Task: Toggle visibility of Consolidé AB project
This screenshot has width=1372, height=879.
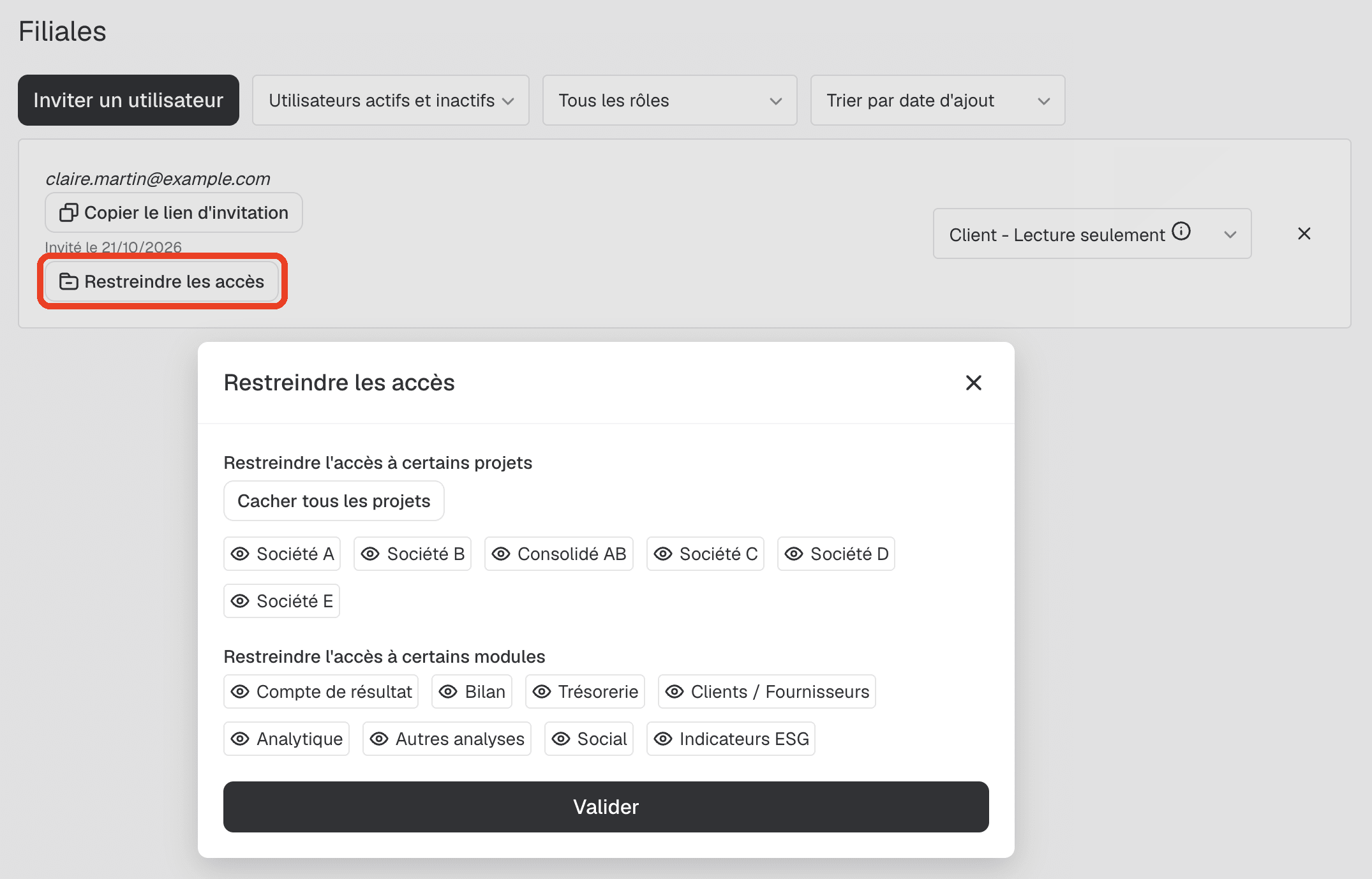Action: tap(559, 554)
